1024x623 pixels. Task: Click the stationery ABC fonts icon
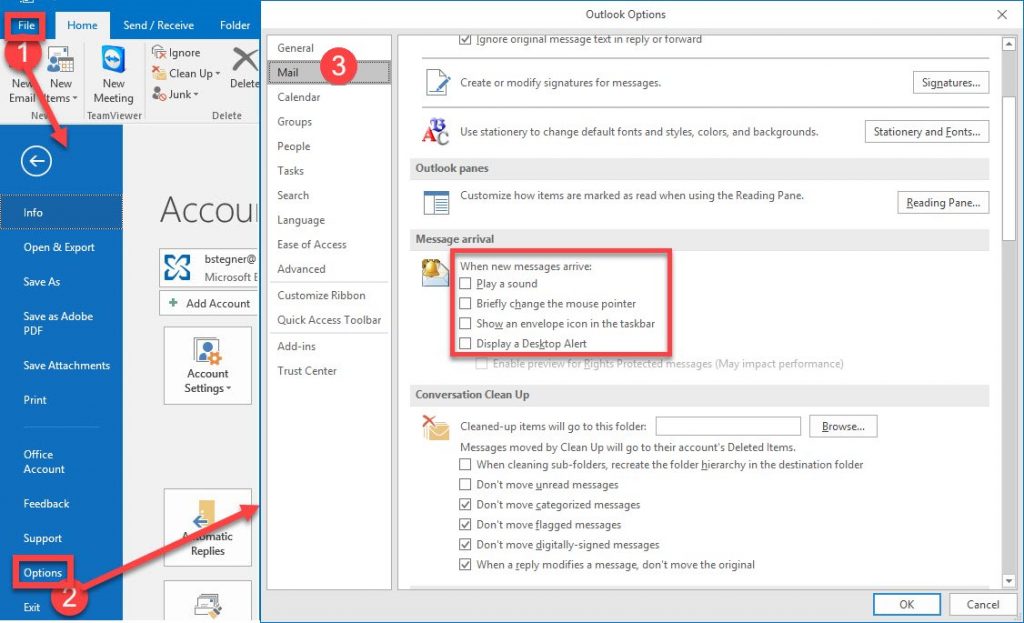(x=436, y=132)
